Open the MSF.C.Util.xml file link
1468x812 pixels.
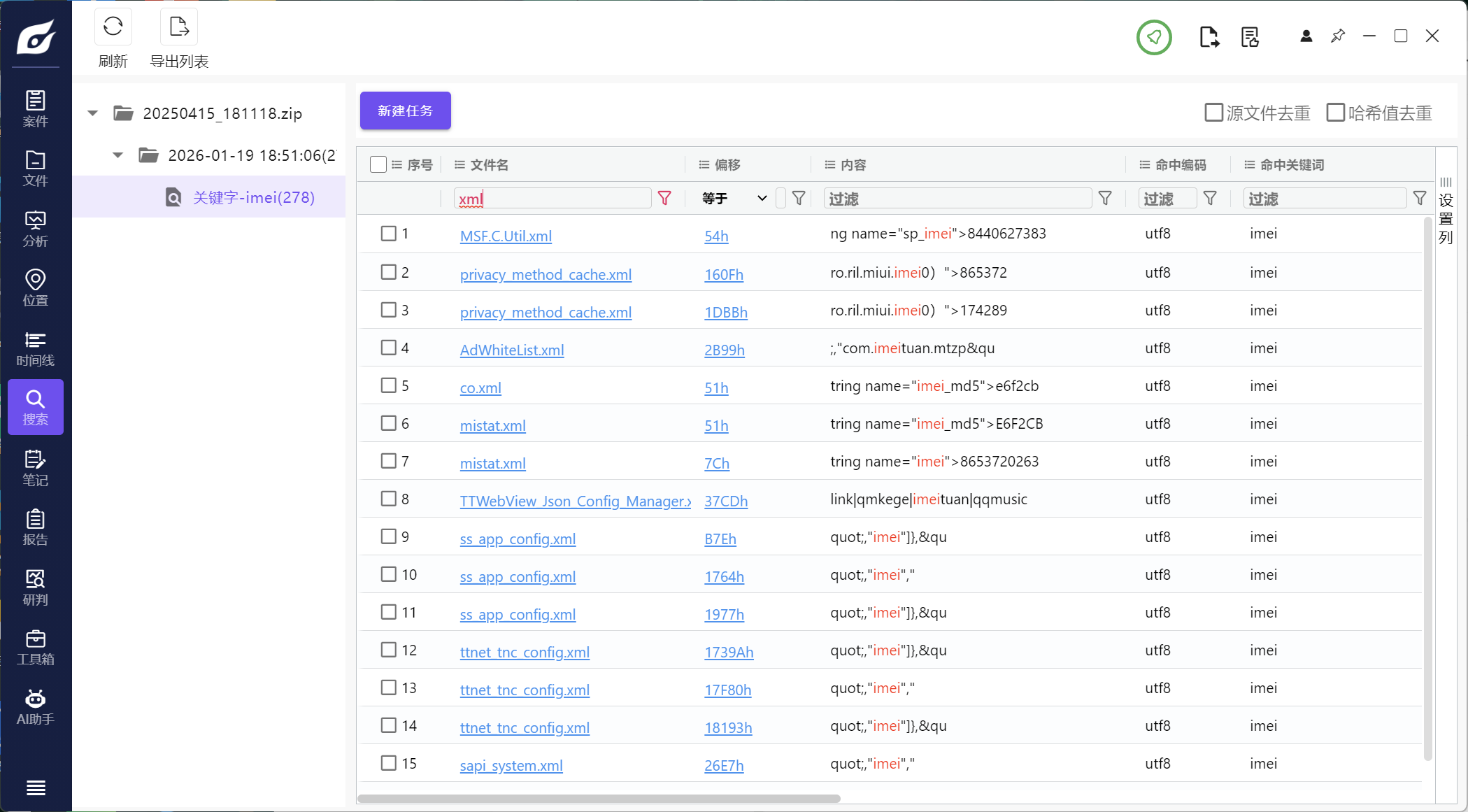tap(505, 236)
